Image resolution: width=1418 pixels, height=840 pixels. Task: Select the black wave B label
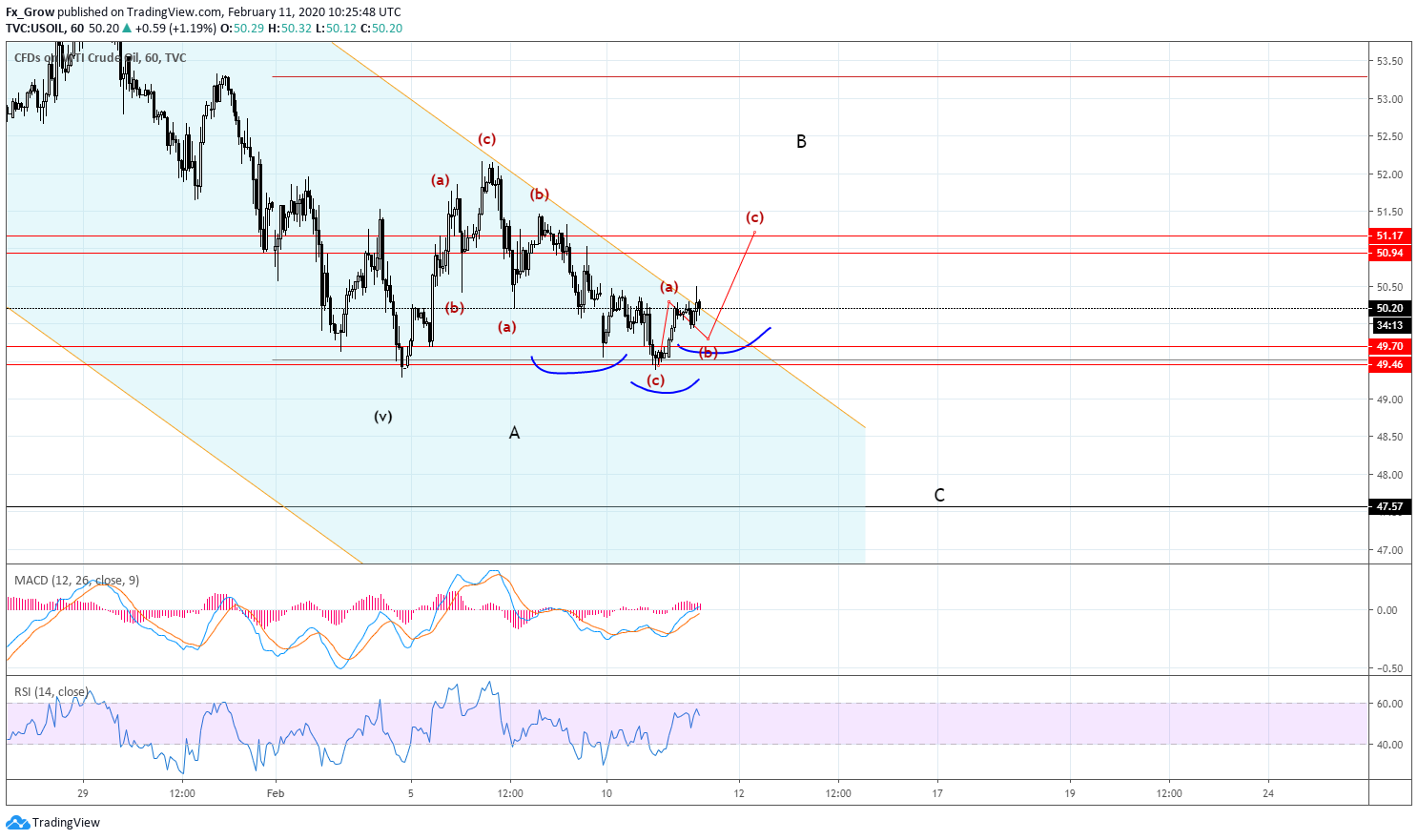click(801, 142)
